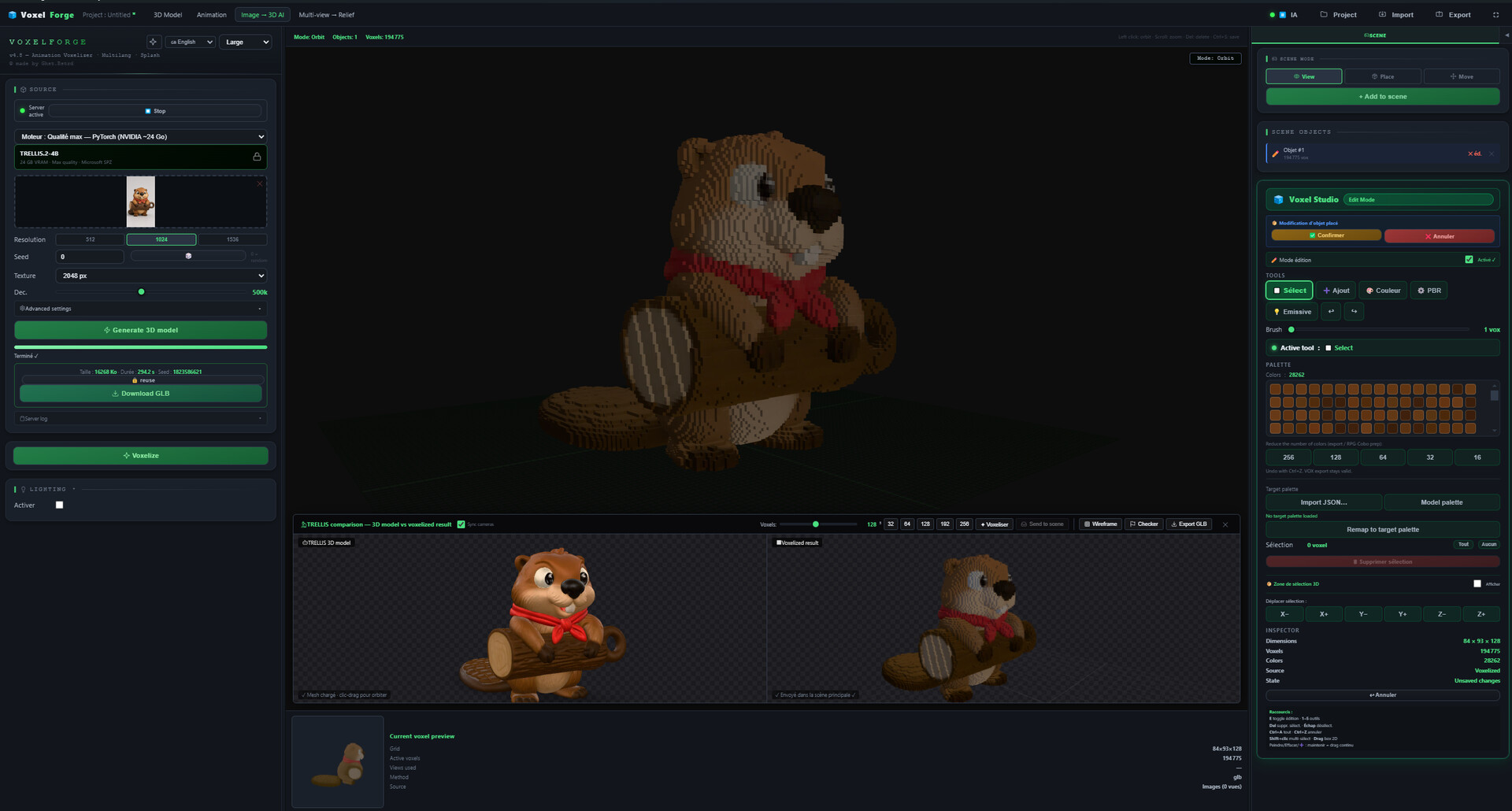Open the PBR material tool
This screenshot has width=1512, height=811.
[1429, 291]
